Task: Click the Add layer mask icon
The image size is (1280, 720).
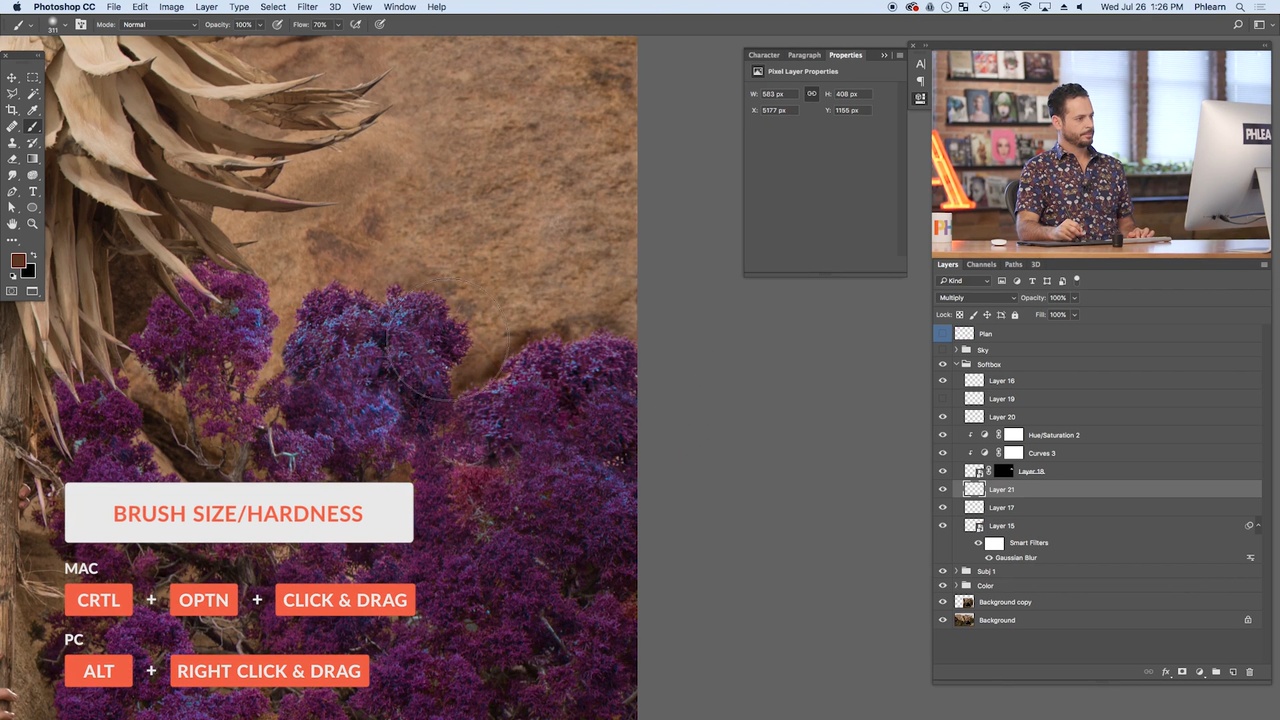Action: 1182,672
